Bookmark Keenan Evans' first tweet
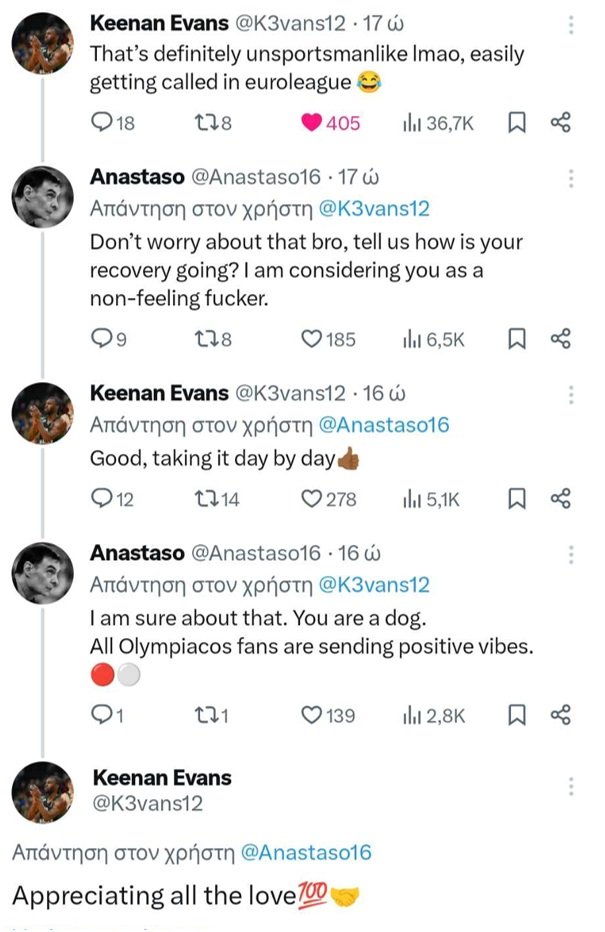The height and width of the screenshot is (932, 605). (517, 123)
